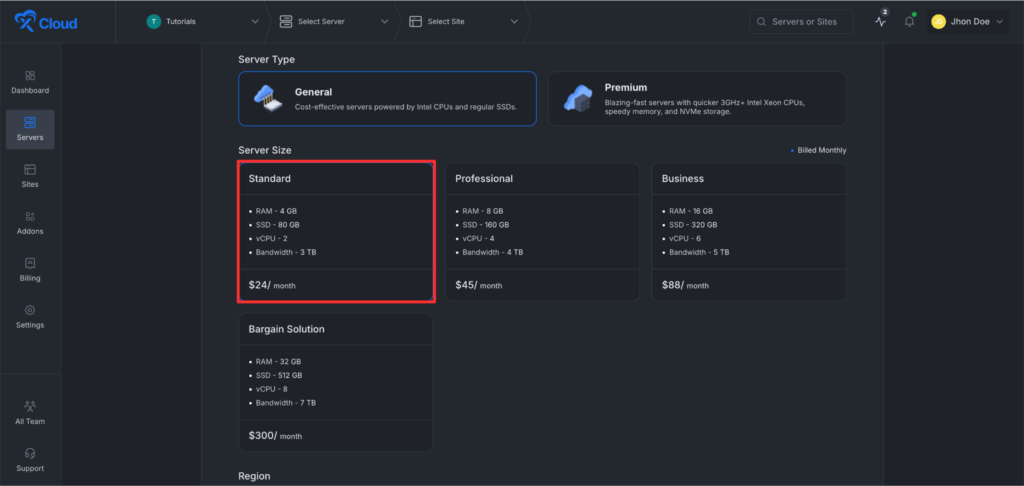1024x486 pixels.
Task: Open Addons from the sidebar
Action: (30, 217)
